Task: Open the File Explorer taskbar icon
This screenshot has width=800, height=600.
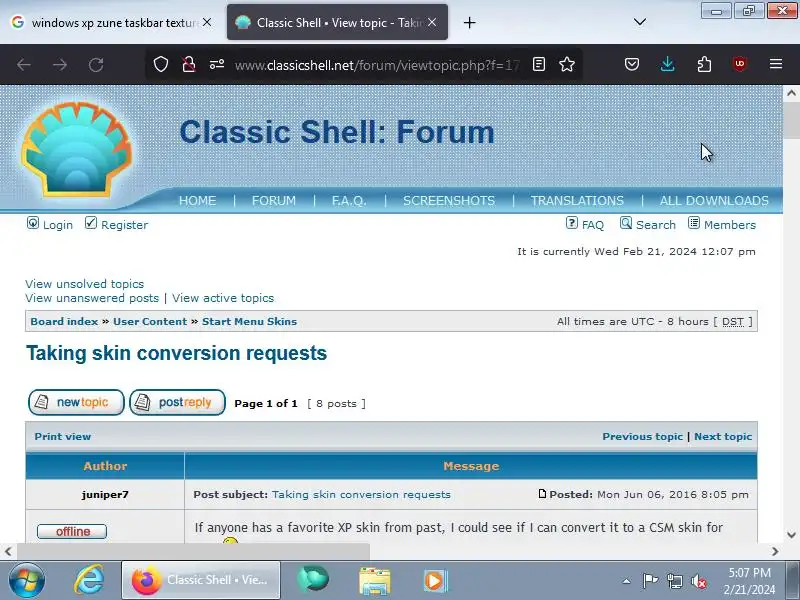Action: click(x=374, y=581)
